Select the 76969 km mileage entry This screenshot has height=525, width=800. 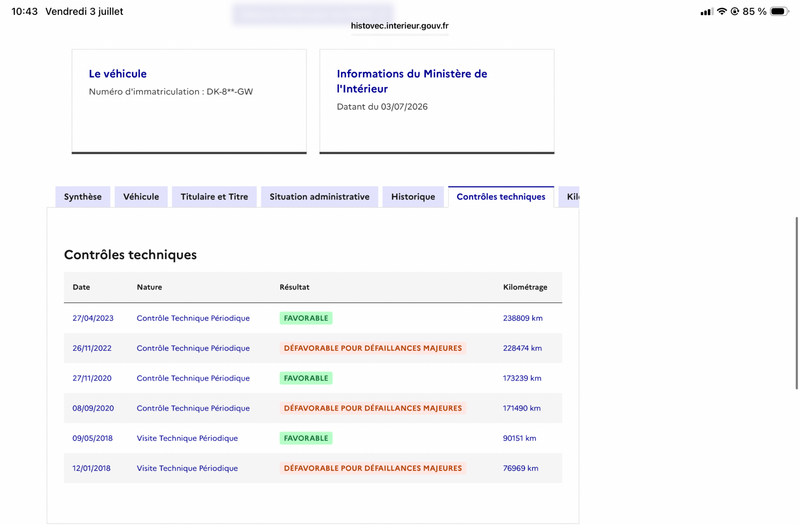point(520,468)
